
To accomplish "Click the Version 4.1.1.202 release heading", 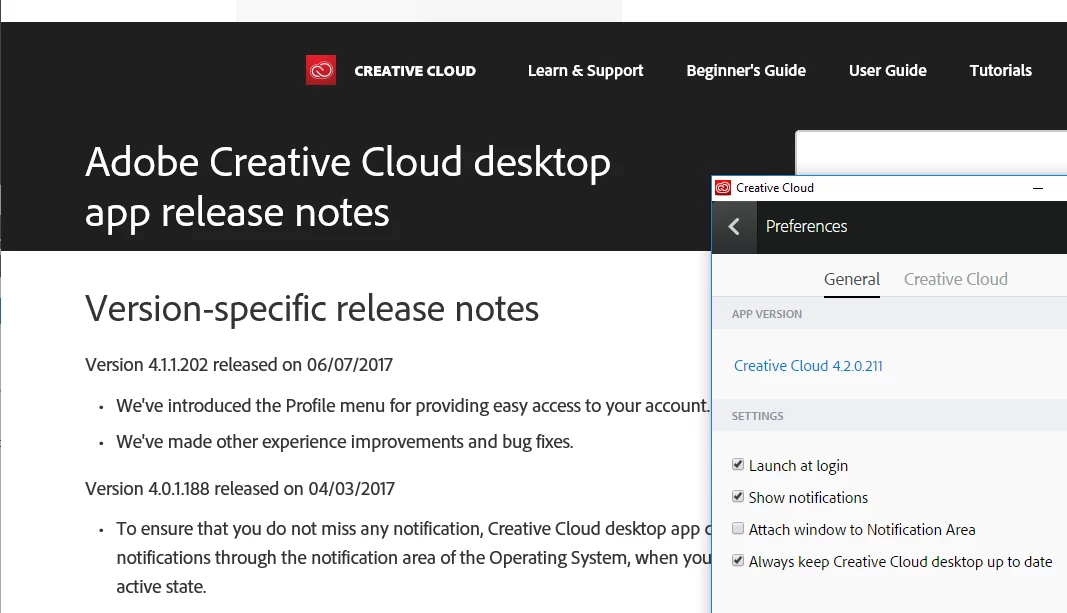I will click(x=239, y=365).
